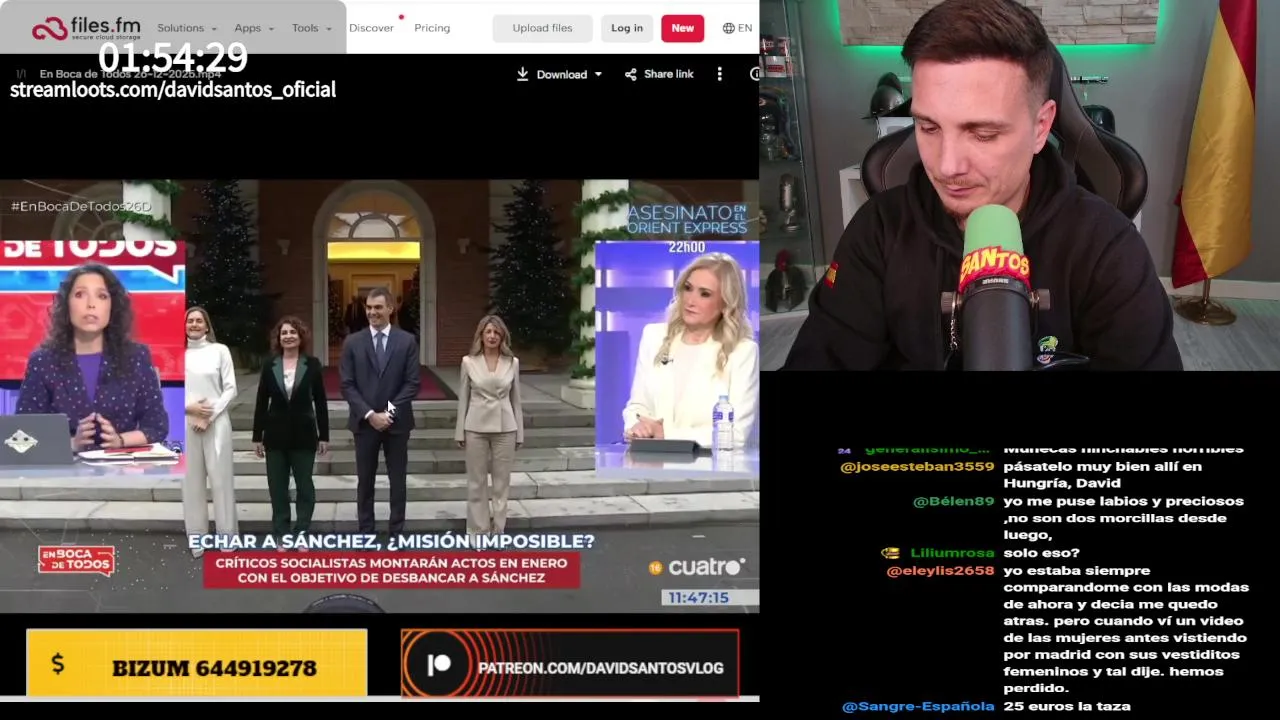
Task: Click the video player frame
Action: [x=379, y=396]
